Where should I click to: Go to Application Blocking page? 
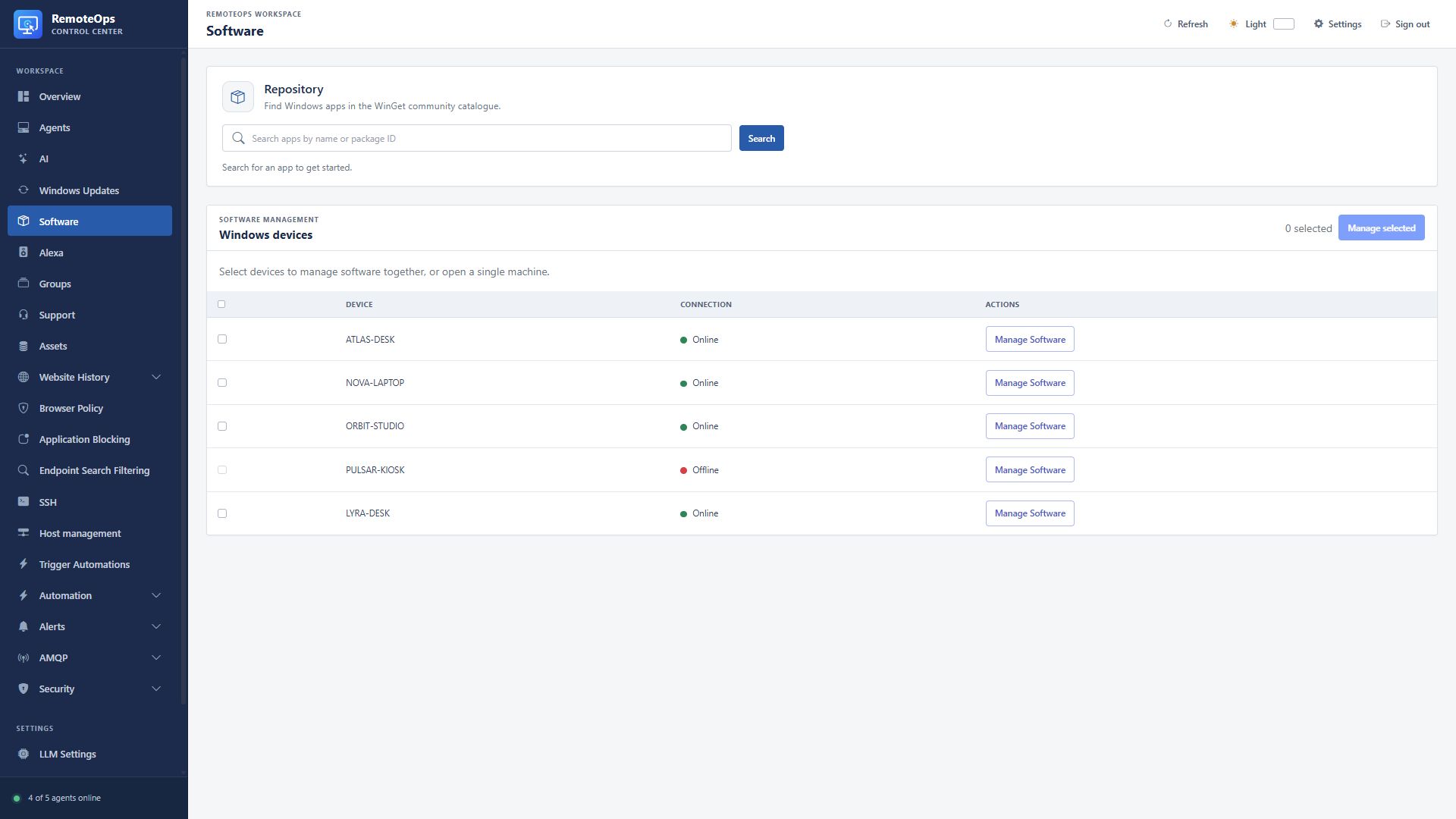89,439
